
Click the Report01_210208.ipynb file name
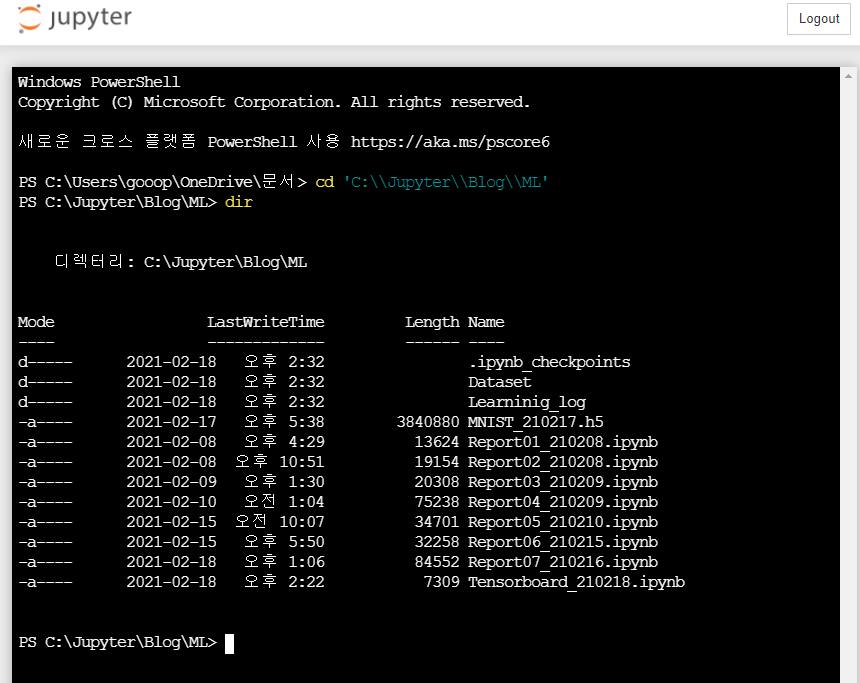click(563, 442)
